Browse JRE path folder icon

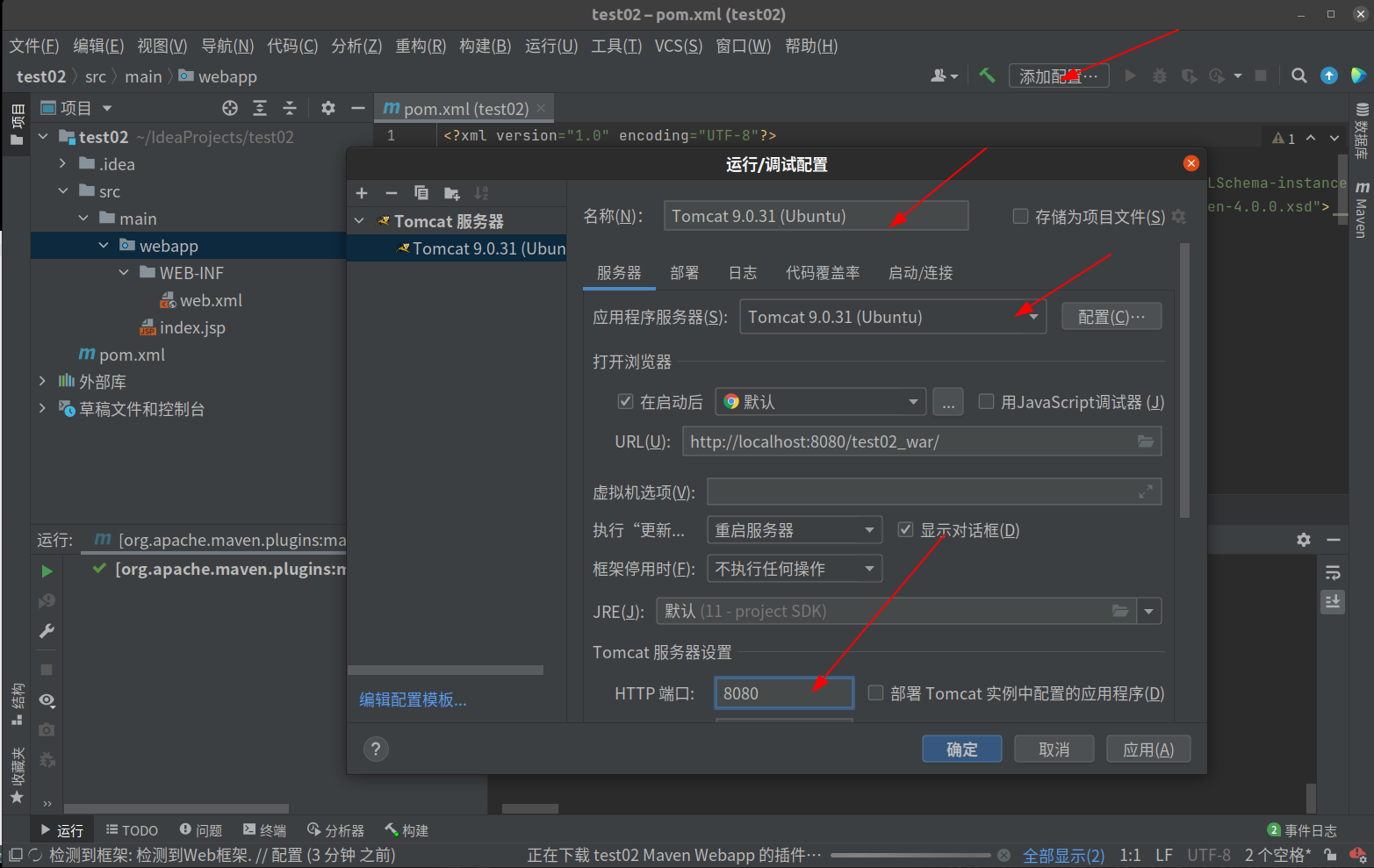(x=1120, y=611)
